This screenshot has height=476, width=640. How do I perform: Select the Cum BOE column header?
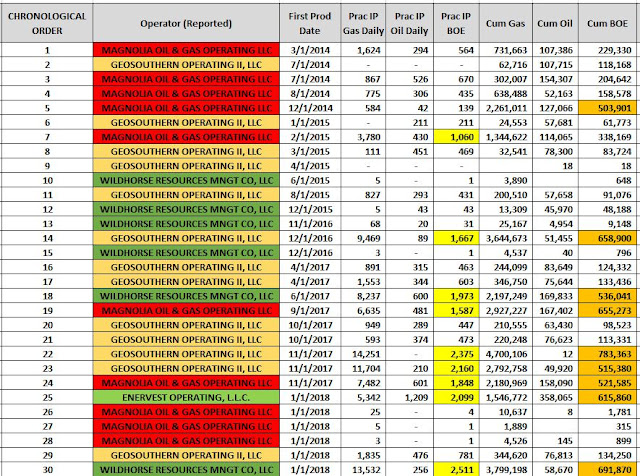click(608, 23)
